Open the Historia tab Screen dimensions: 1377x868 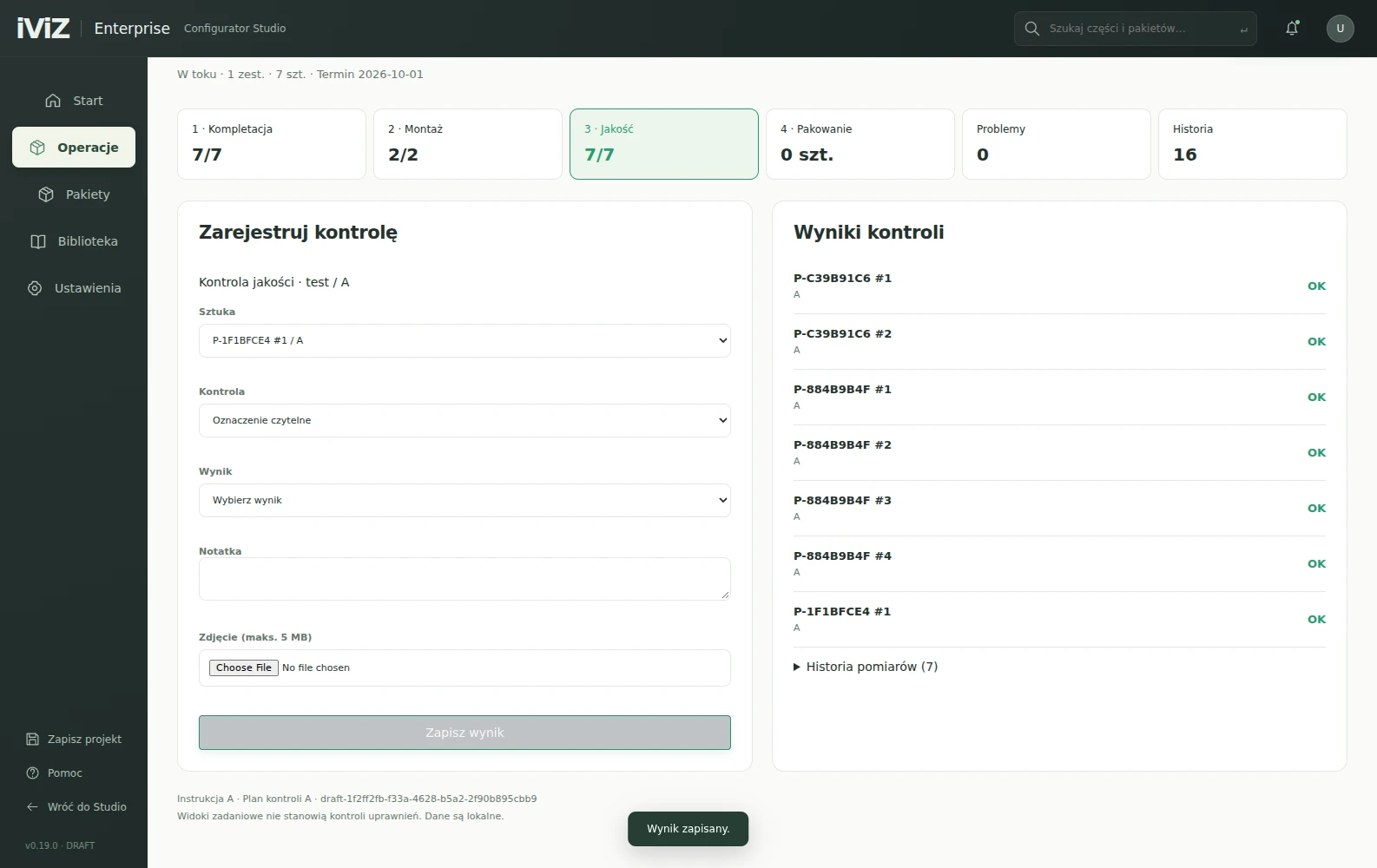point(1253,144)
